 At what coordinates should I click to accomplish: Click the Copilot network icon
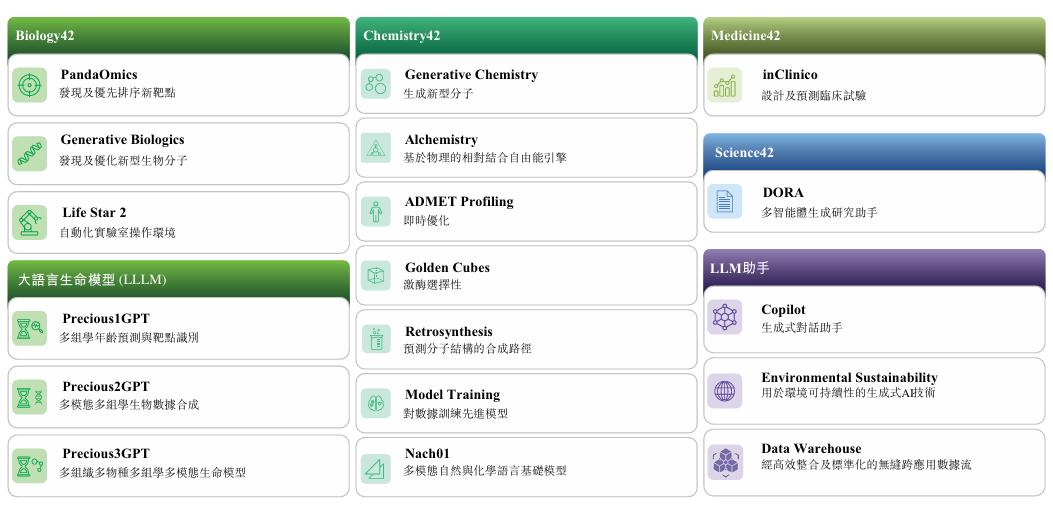point(725,318)
